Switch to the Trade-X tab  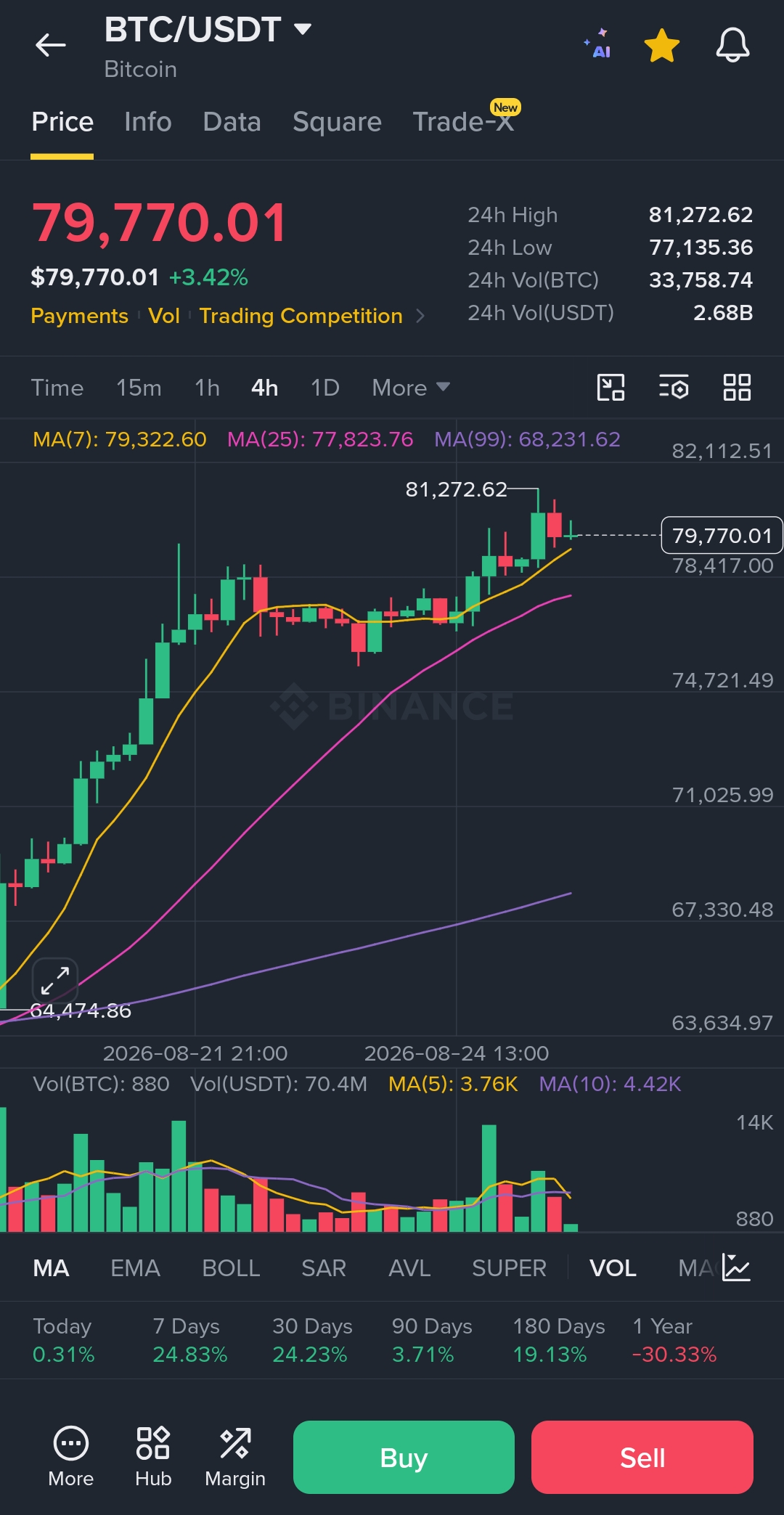(x=465, y=121)
